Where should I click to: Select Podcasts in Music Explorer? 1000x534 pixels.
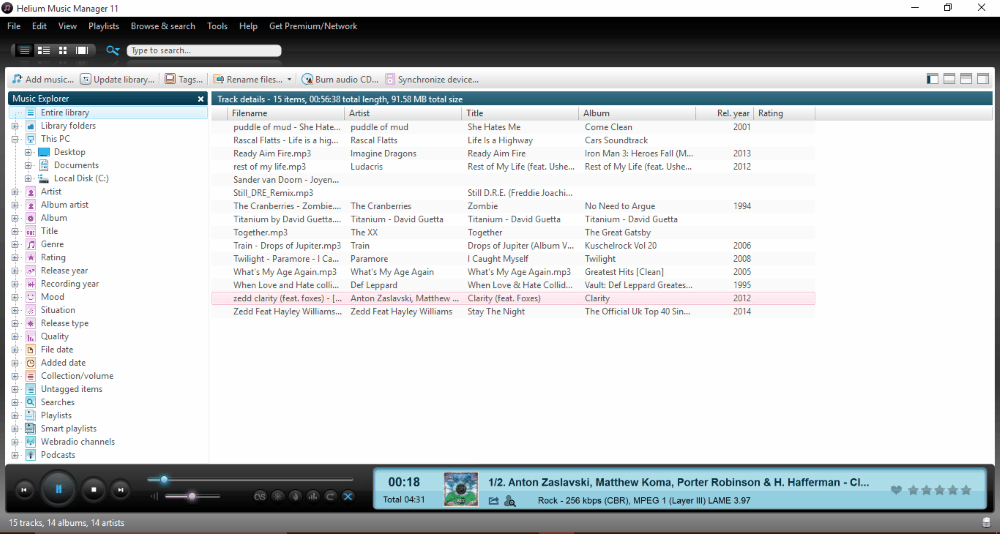(x=58, y=455)
